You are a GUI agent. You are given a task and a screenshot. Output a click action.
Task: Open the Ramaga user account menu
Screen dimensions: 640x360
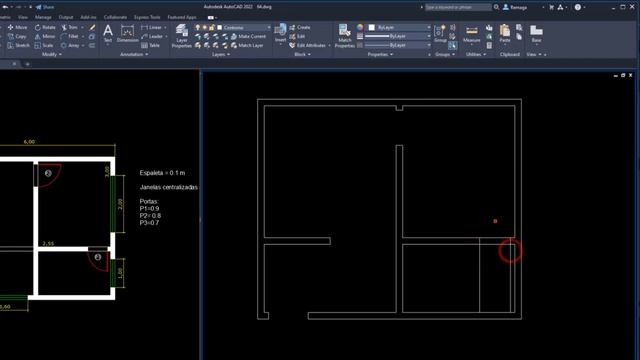click(515, 7)
